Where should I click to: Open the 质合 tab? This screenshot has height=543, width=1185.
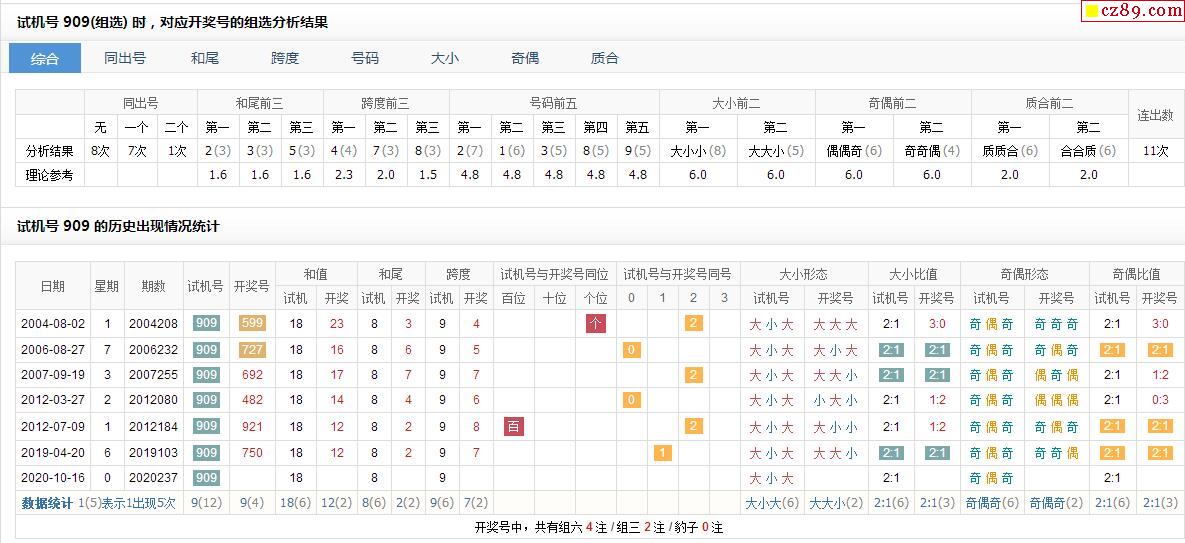pyautogui.click(x=605, y=58)
